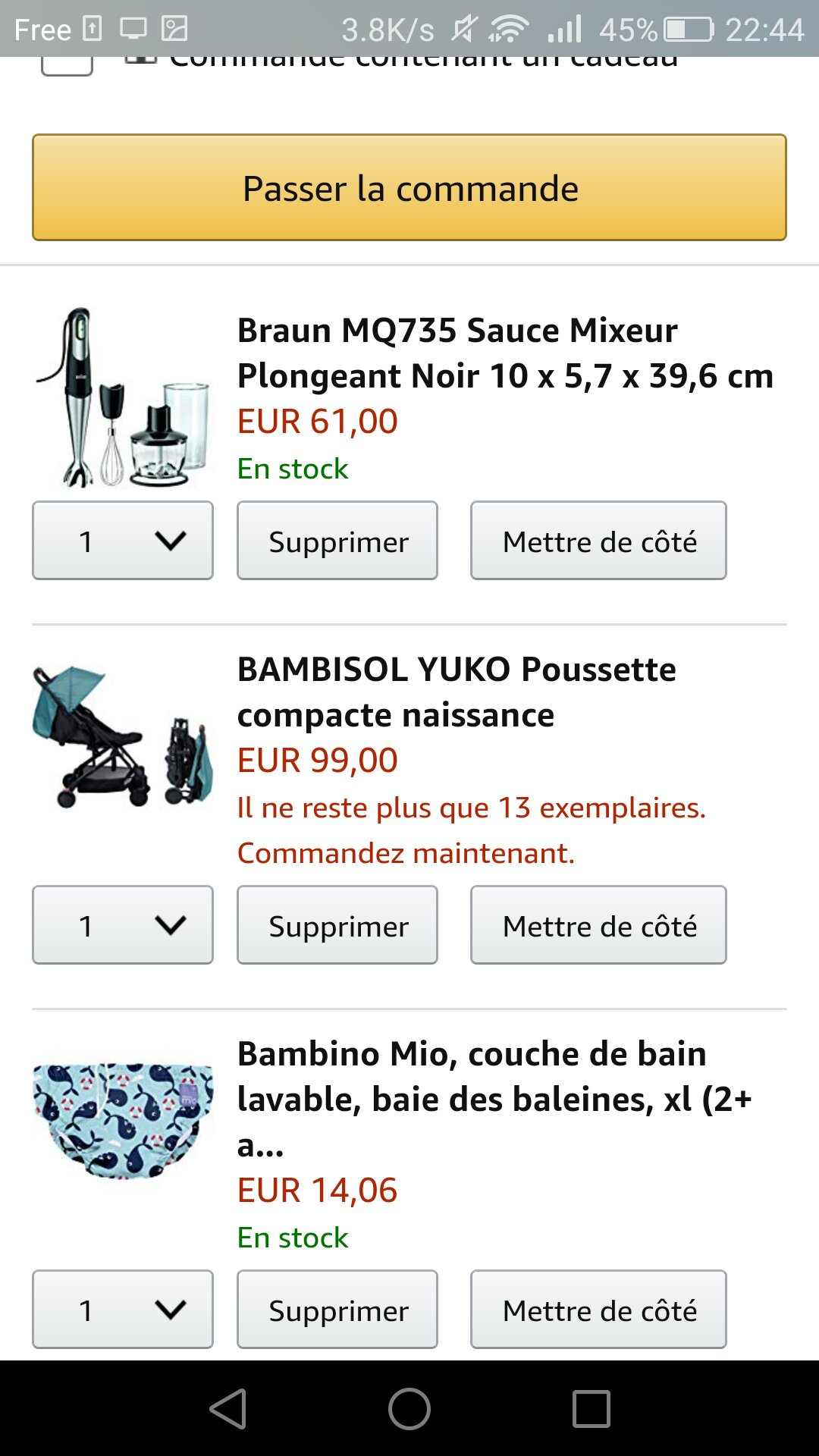The image size is (819, 1456).
Task: Open quantity dropdown for Braun MQ735 mixer
Action: pyautogui.click(x=123, y=541)
